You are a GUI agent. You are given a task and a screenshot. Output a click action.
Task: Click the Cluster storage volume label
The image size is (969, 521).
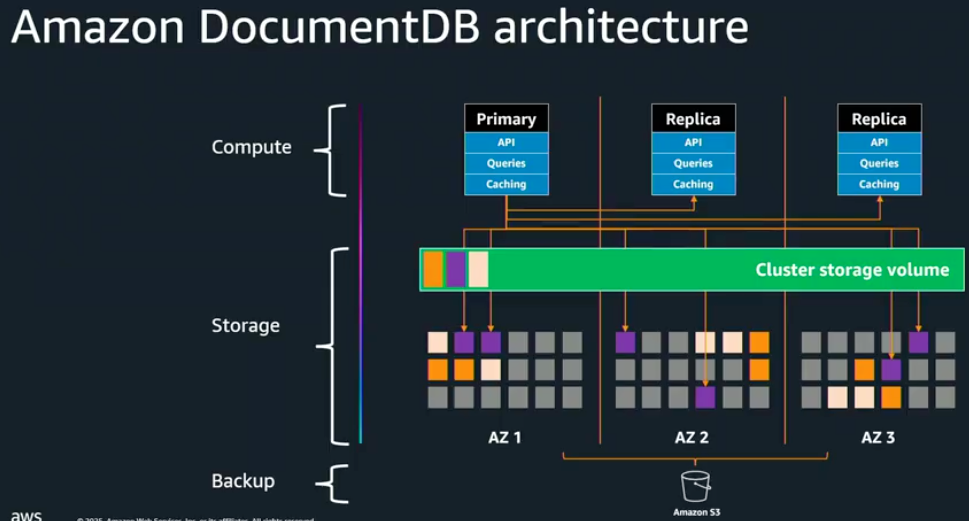point(852,270)
